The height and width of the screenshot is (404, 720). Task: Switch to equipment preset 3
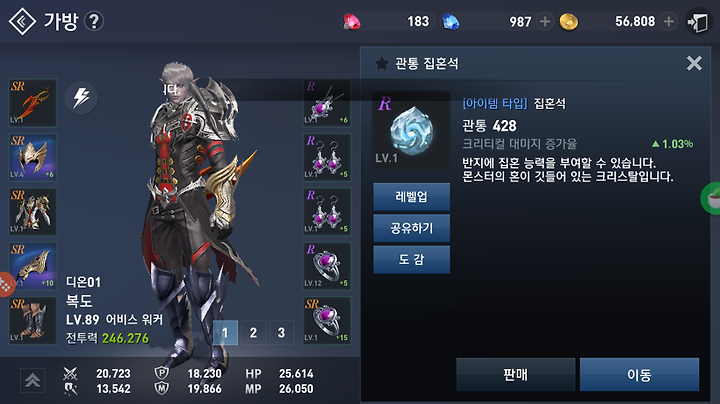[281, 332]
